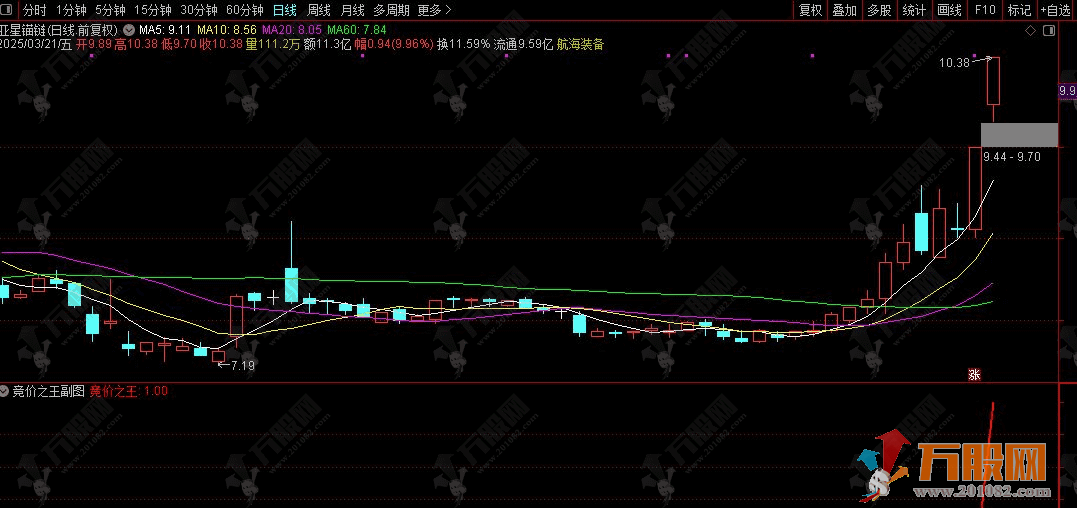
Task: Activate the 画线 drawing tools
Action: coord(950,10)
